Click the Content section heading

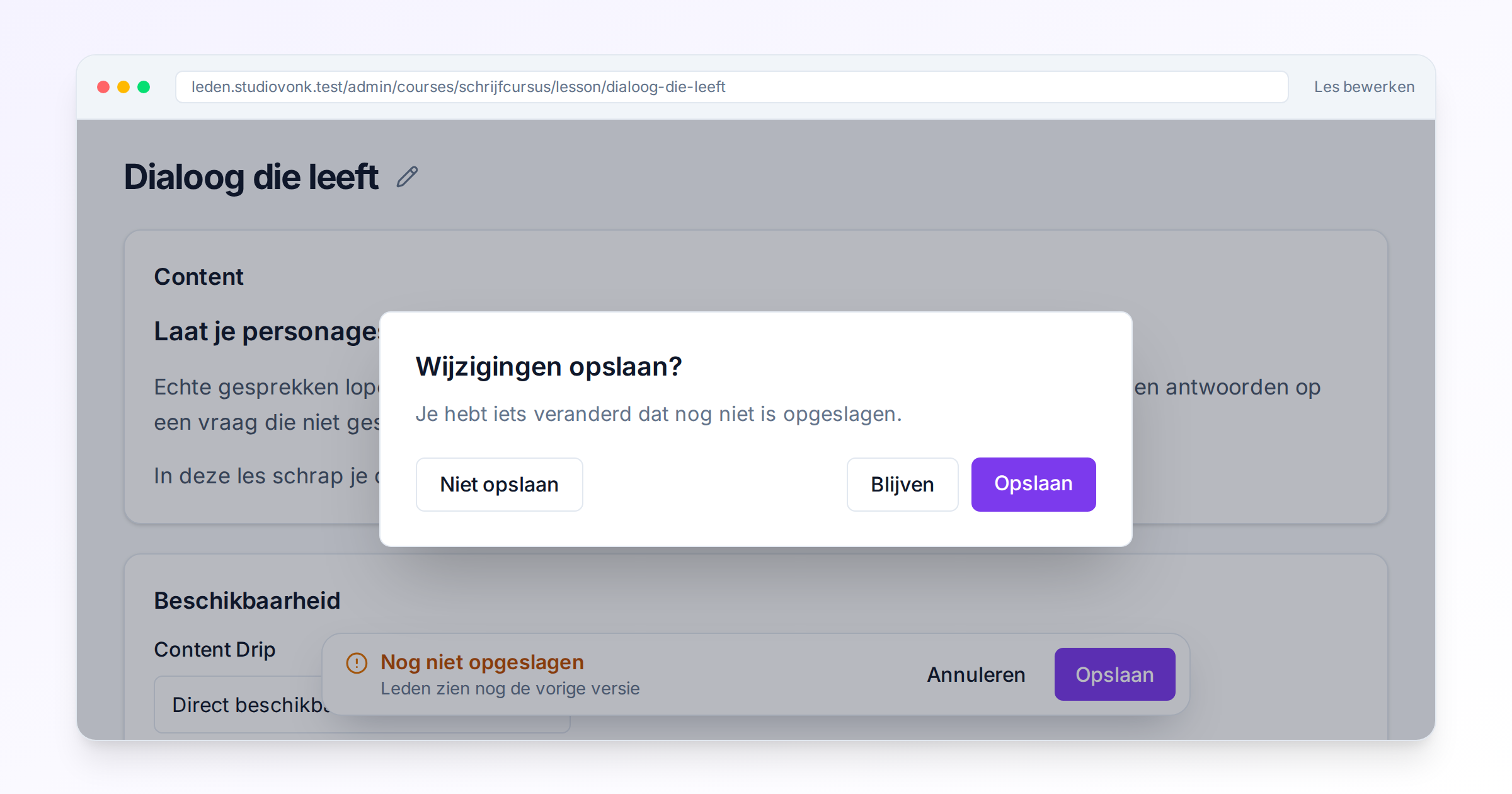[198, 277]
